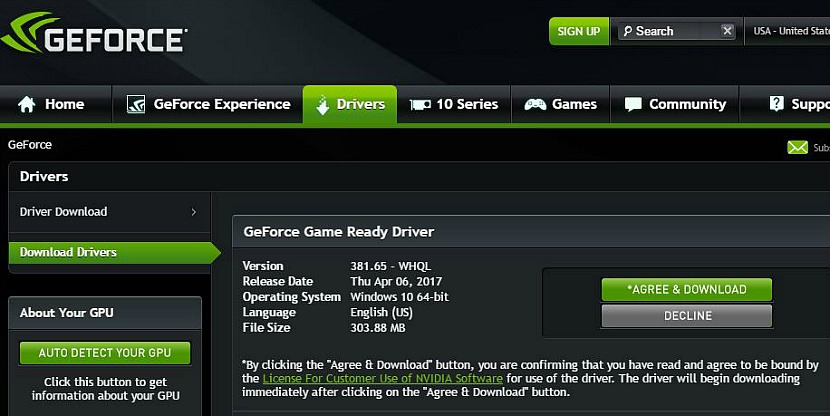Select Driver Download in sidebar
Image resolution: width=830 pixels, height=416 pixels.
point(110,212)
